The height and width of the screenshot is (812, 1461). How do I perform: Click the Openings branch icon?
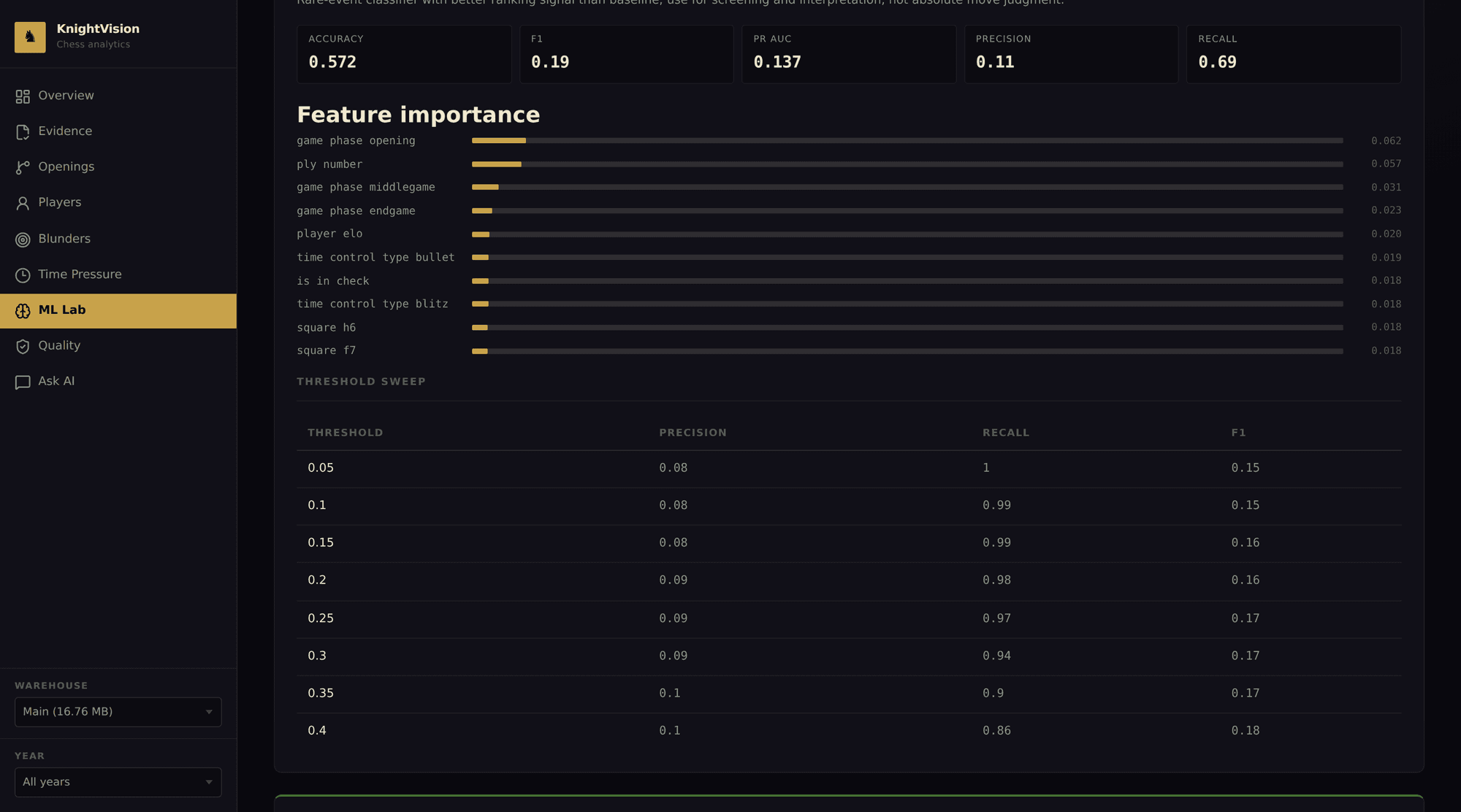tap(23, 168)
